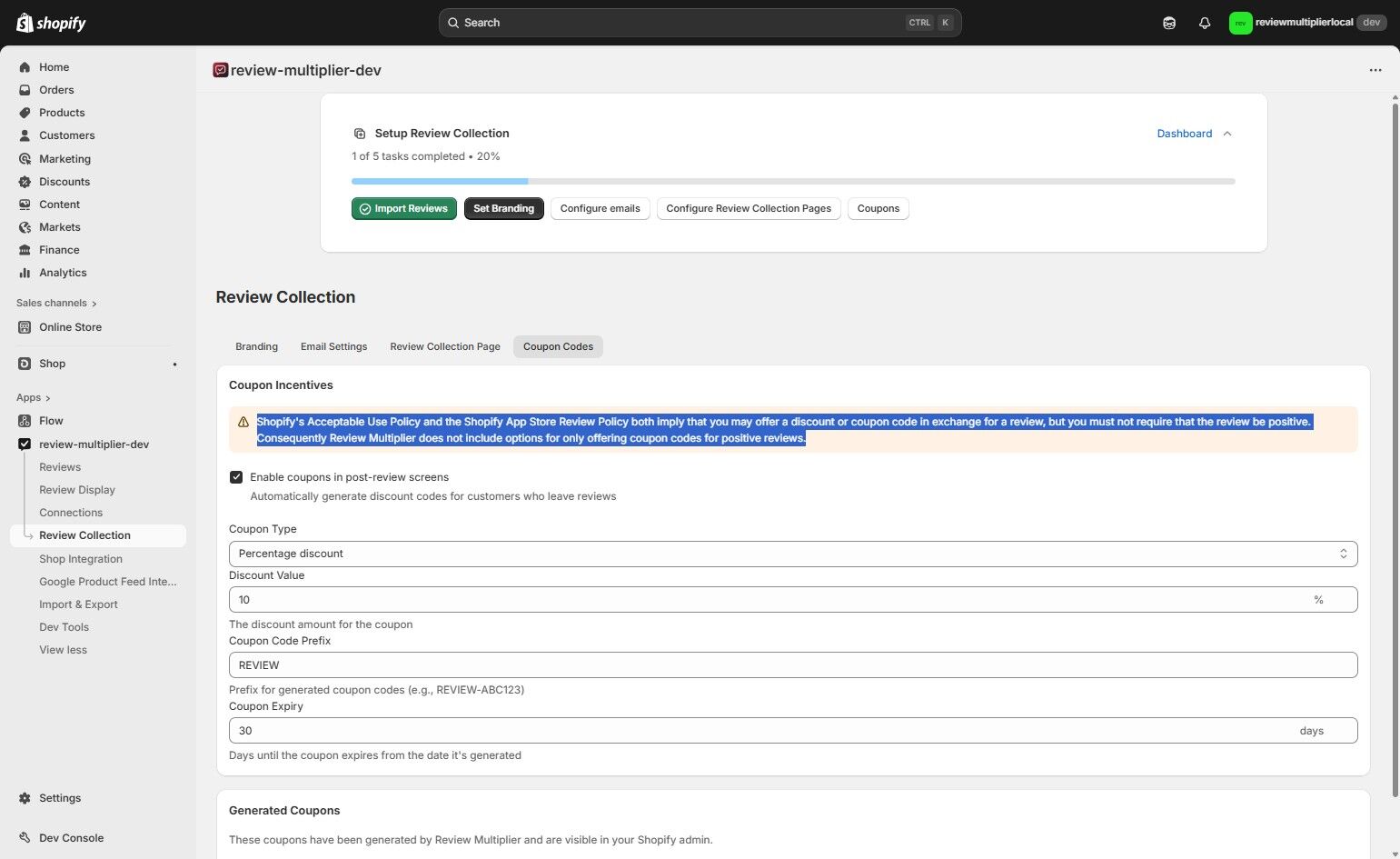The image size is (1400, 859).
Task: Expand Sales channels section
Action: pyautogui.click(x=56, y=303)
